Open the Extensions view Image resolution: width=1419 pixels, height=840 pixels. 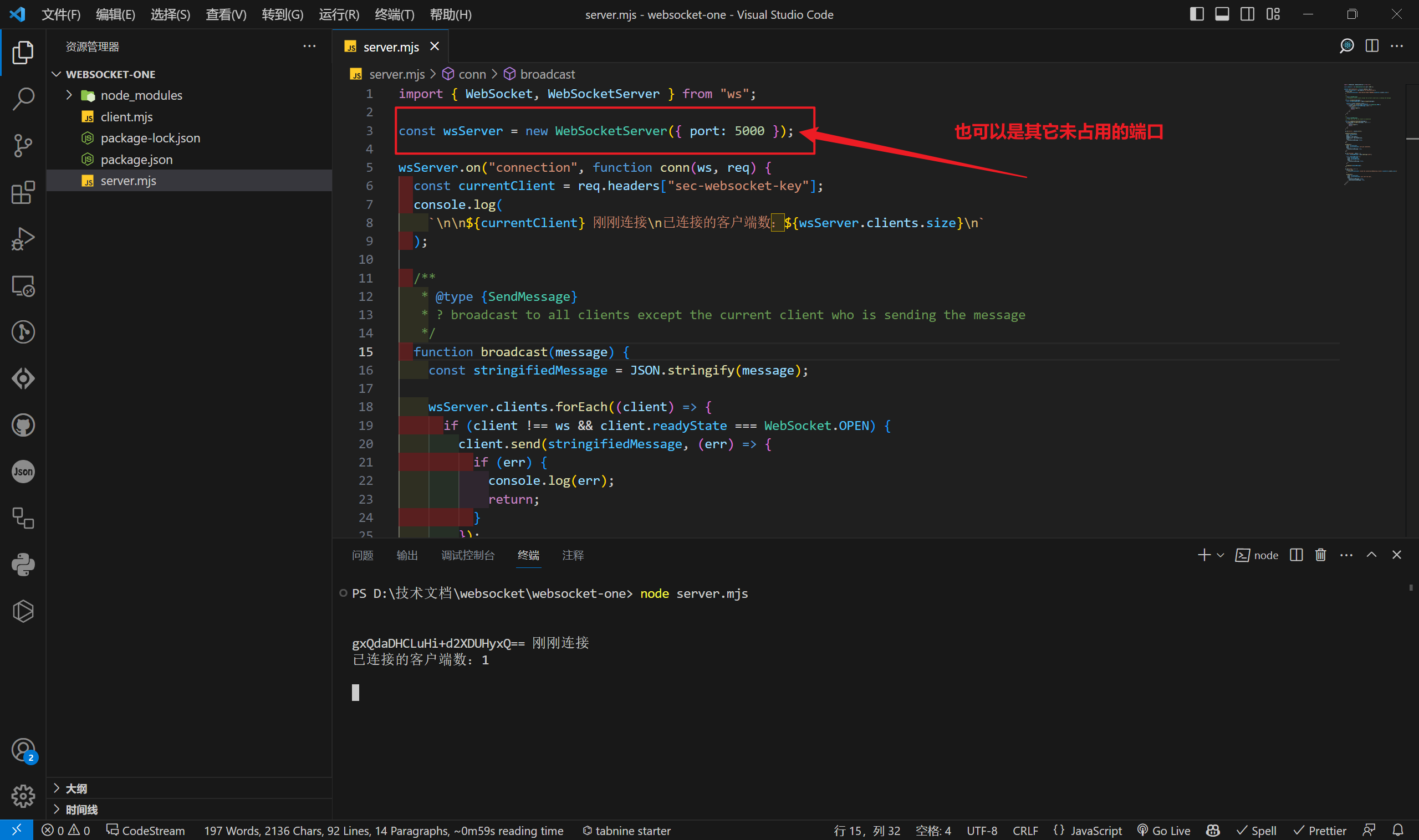23,192
